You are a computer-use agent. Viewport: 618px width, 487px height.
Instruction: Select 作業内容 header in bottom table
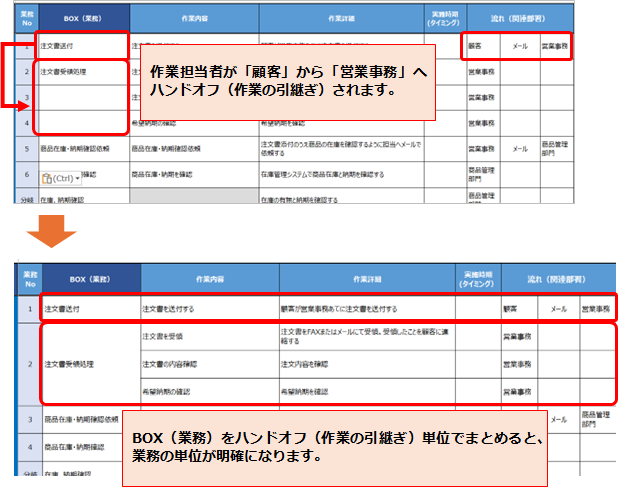210,279
